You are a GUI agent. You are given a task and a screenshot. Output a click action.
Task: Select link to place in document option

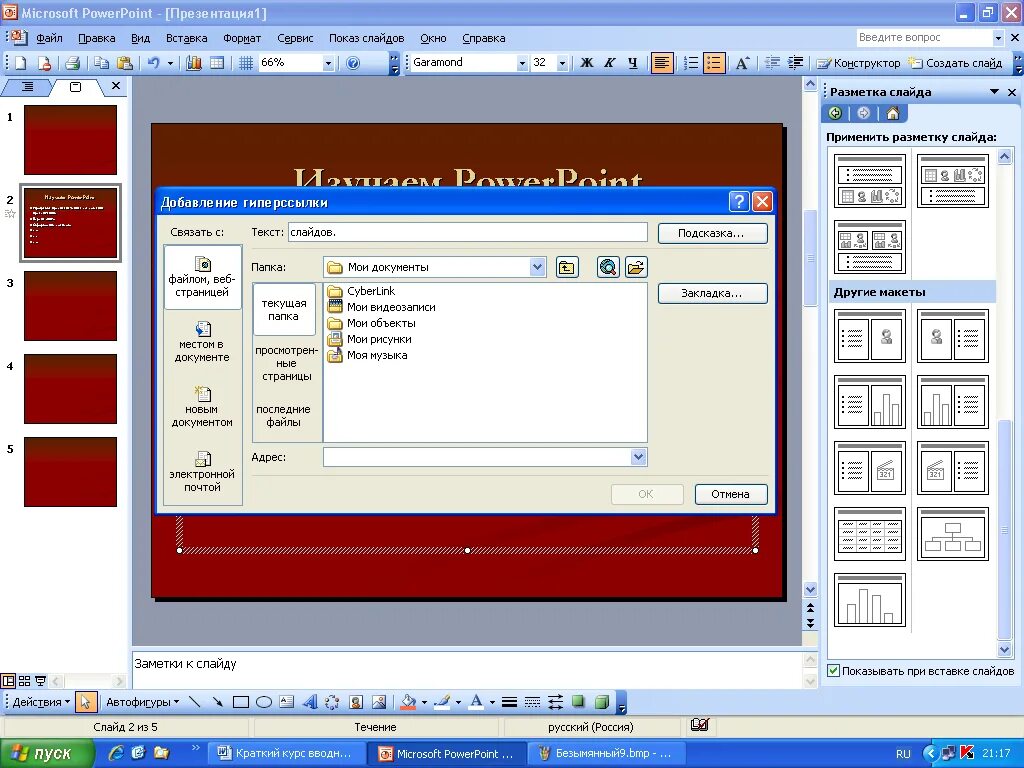(x=202, y=342)
